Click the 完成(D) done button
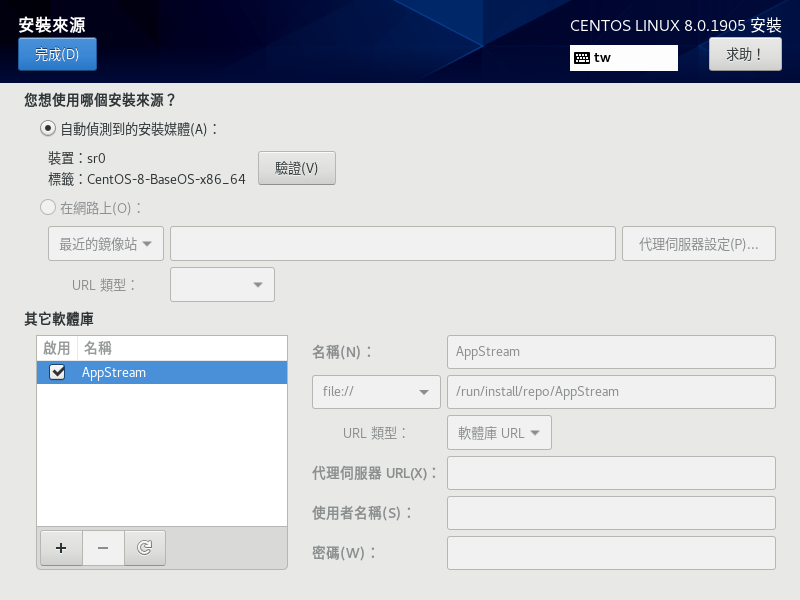 click(57, 54)
